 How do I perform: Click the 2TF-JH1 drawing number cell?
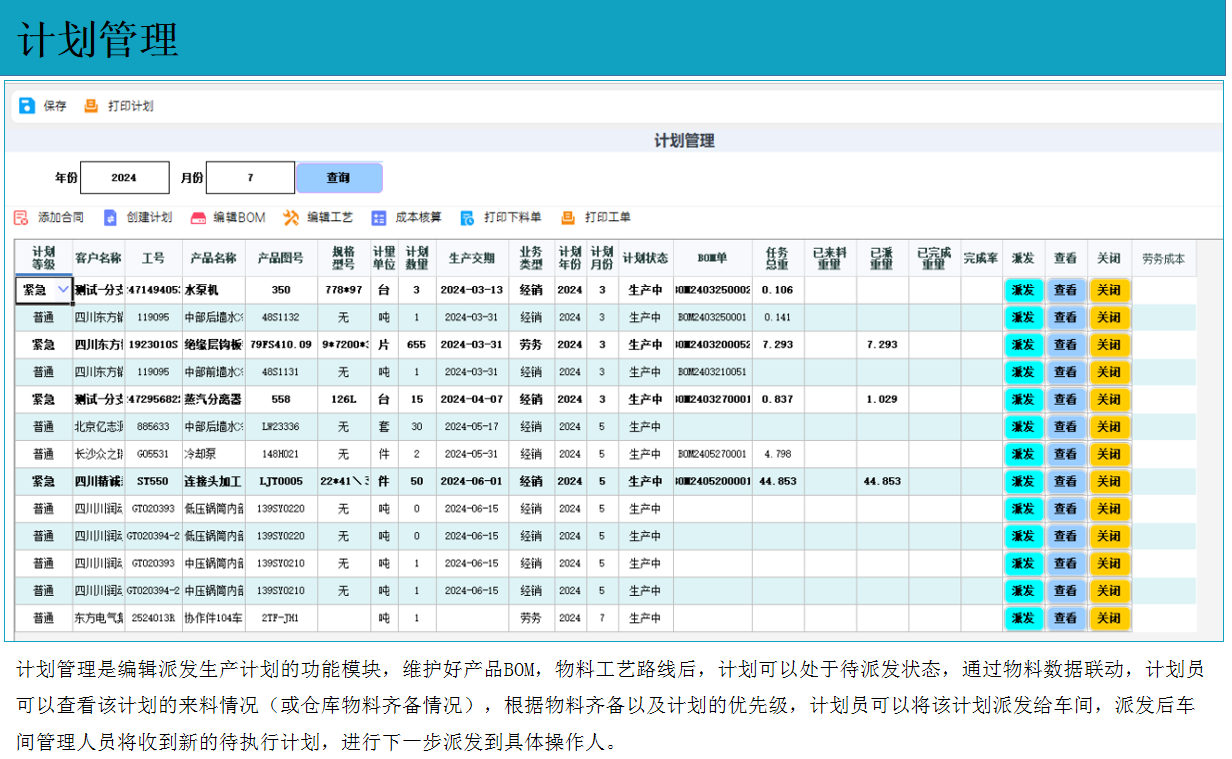(281, 618)
